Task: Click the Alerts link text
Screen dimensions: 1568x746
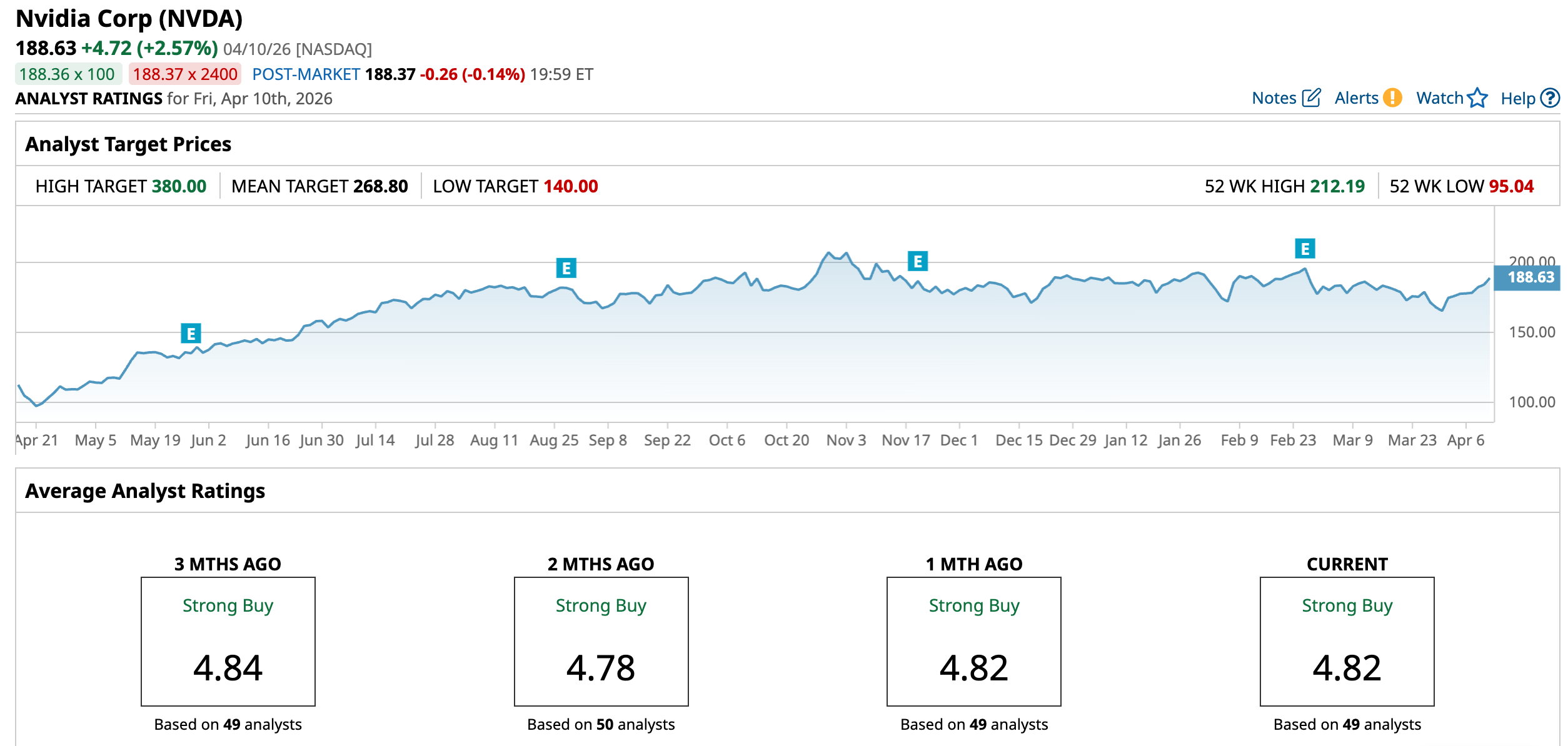Action: (x=1356, y=98)
